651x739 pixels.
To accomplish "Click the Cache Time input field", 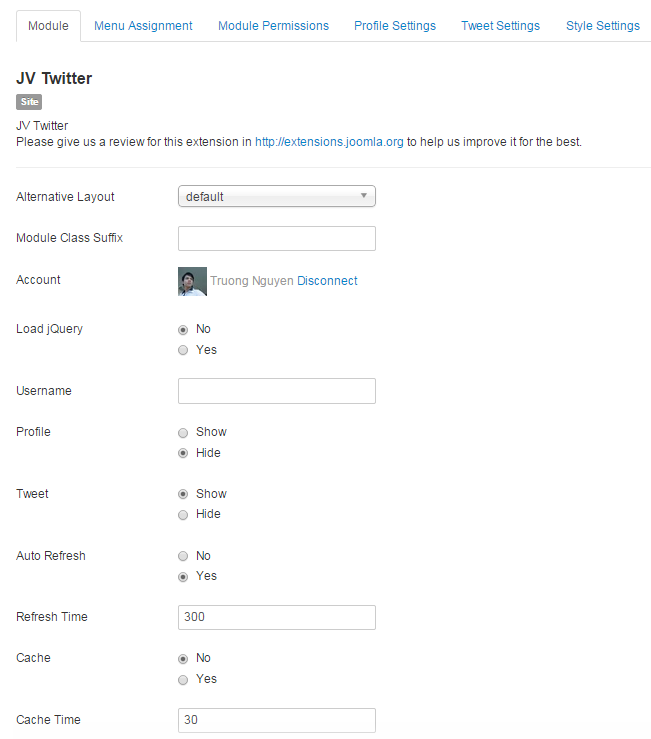I will [x=276, y=720].
